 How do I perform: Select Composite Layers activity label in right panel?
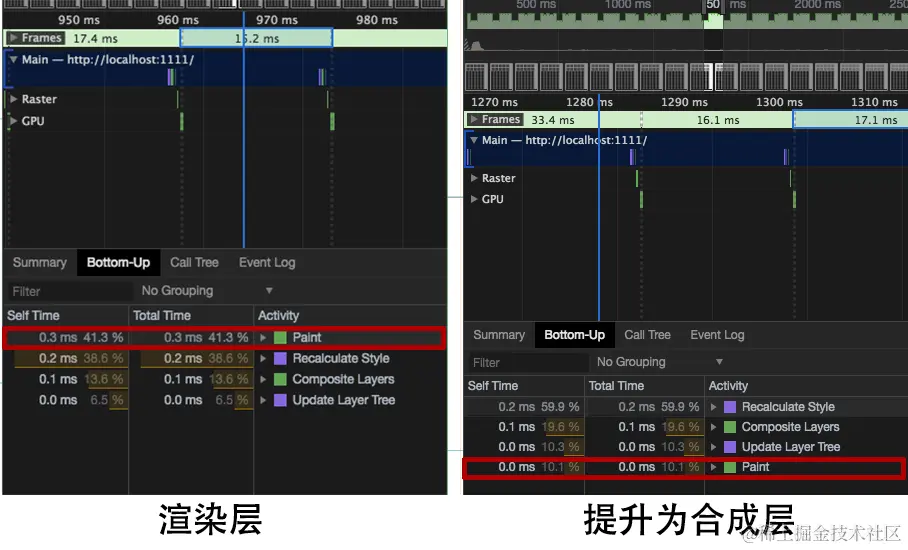790,427
